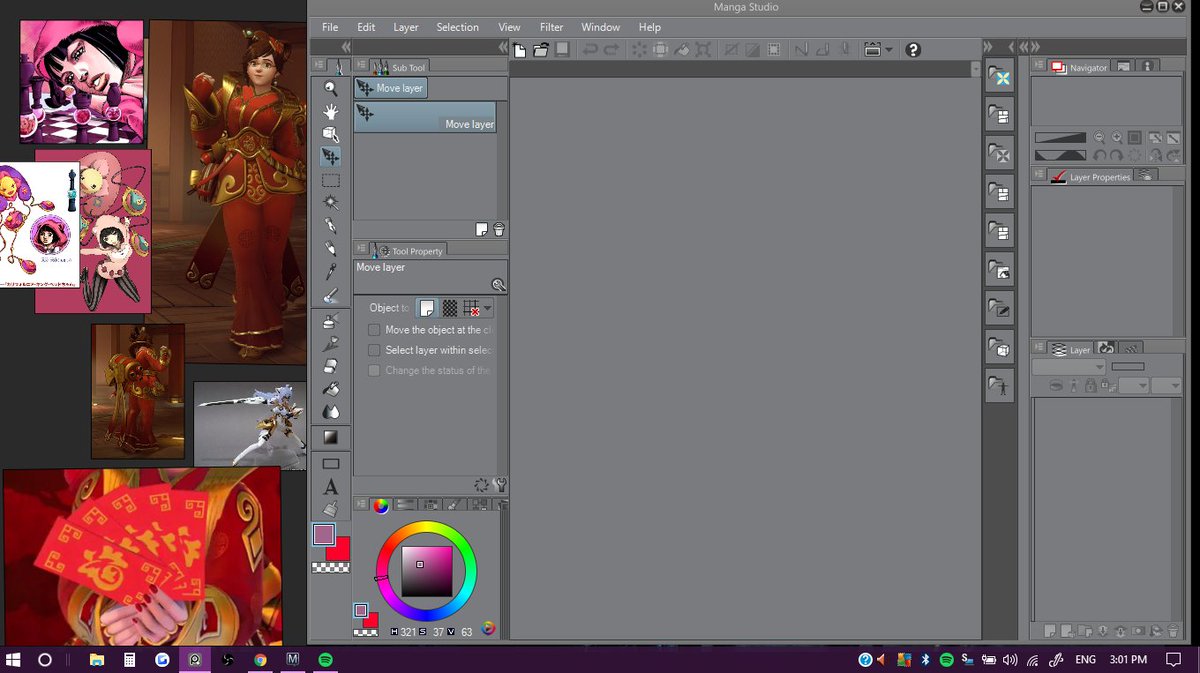Expand the material dock chevrons

[990, 48]
